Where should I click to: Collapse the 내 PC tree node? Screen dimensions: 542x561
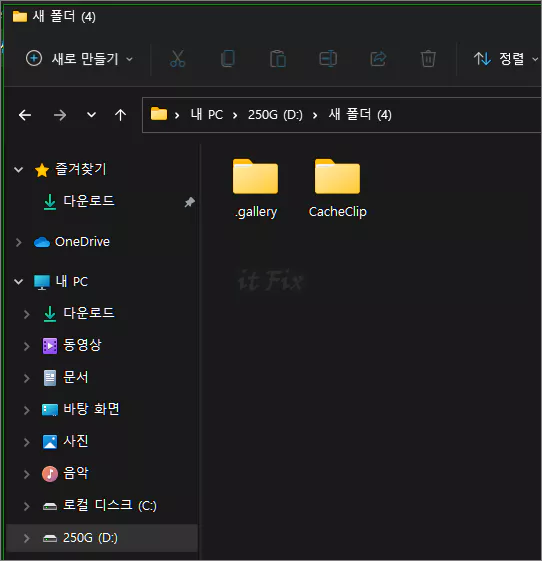pyautogui.click(x=19, y=282)
